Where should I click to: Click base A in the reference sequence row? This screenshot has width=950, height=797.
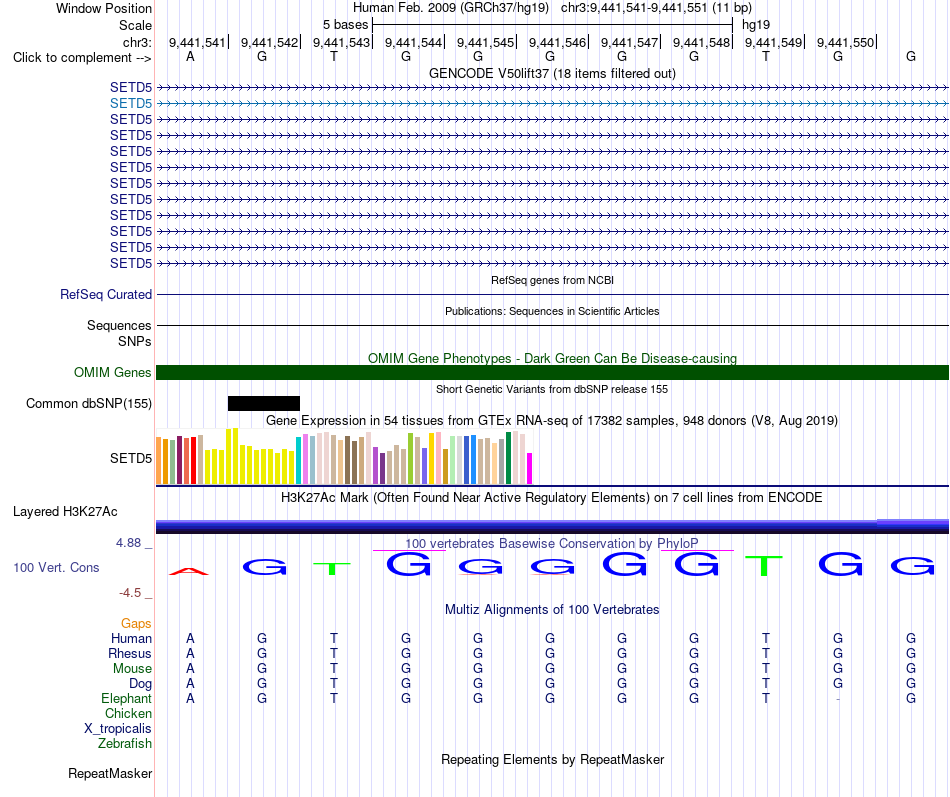point(190,57)
